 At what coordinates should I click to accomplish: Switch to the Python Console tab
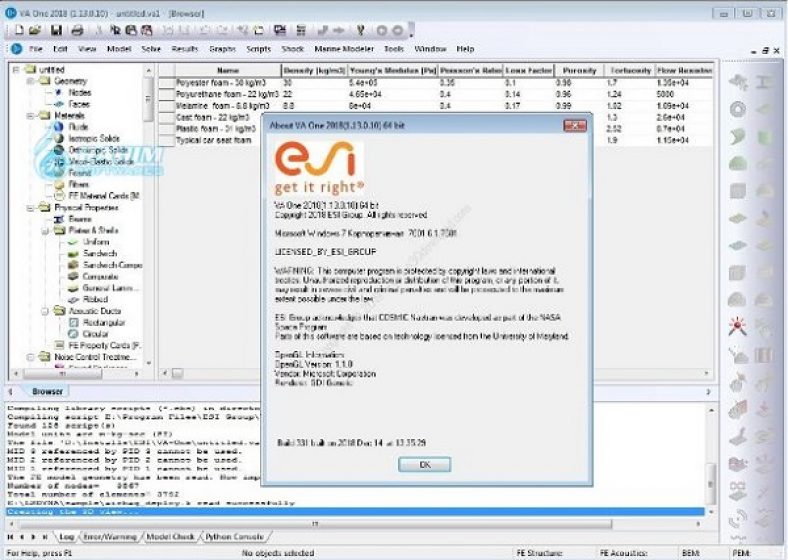click(x=234, y=537)
